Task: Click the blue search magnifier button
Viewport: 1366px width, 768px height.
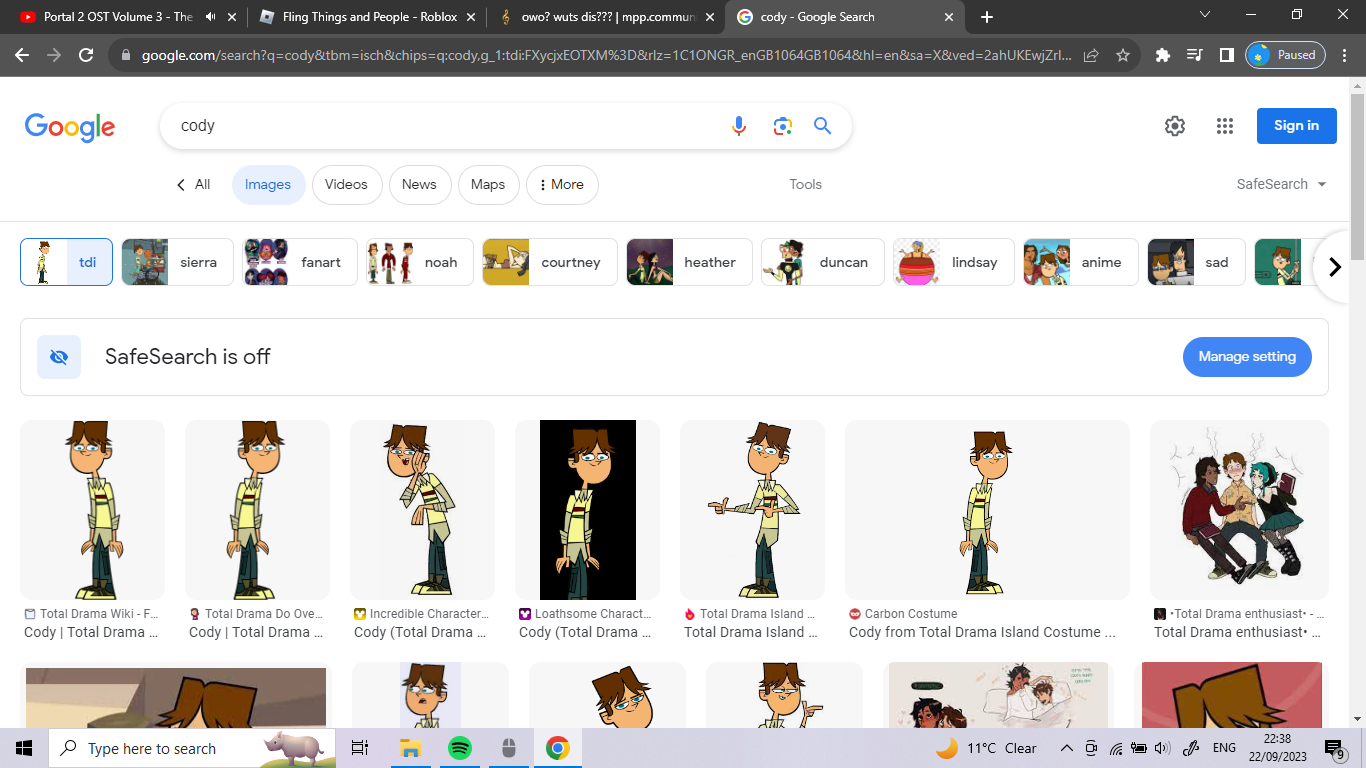Action: pyautogui.click(x=822, y=126)
